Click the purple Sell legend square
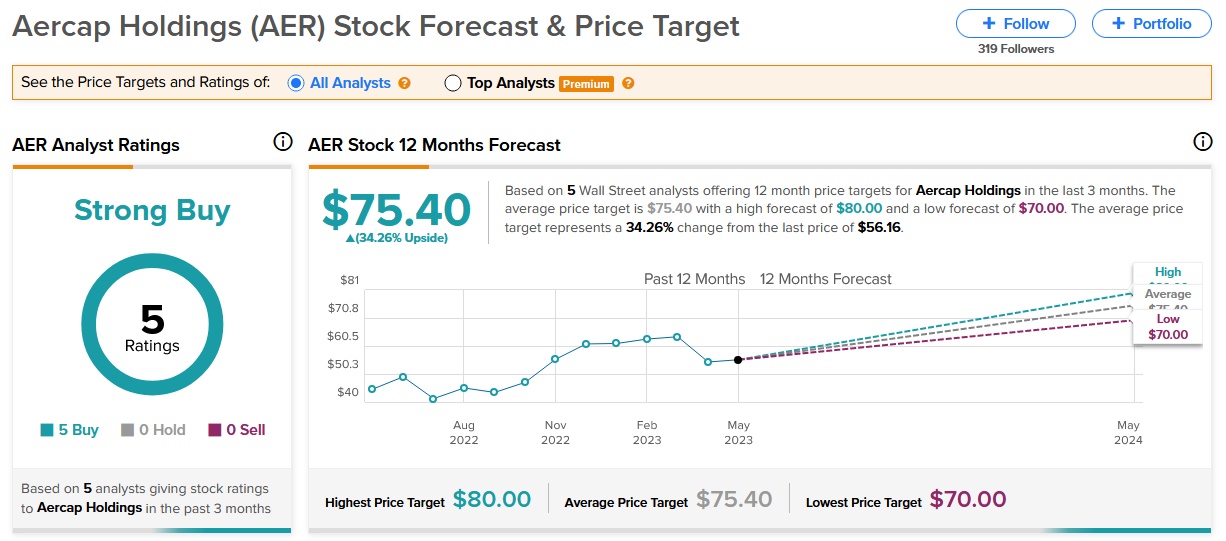The image size is (1226, 541). click(214, 430)
